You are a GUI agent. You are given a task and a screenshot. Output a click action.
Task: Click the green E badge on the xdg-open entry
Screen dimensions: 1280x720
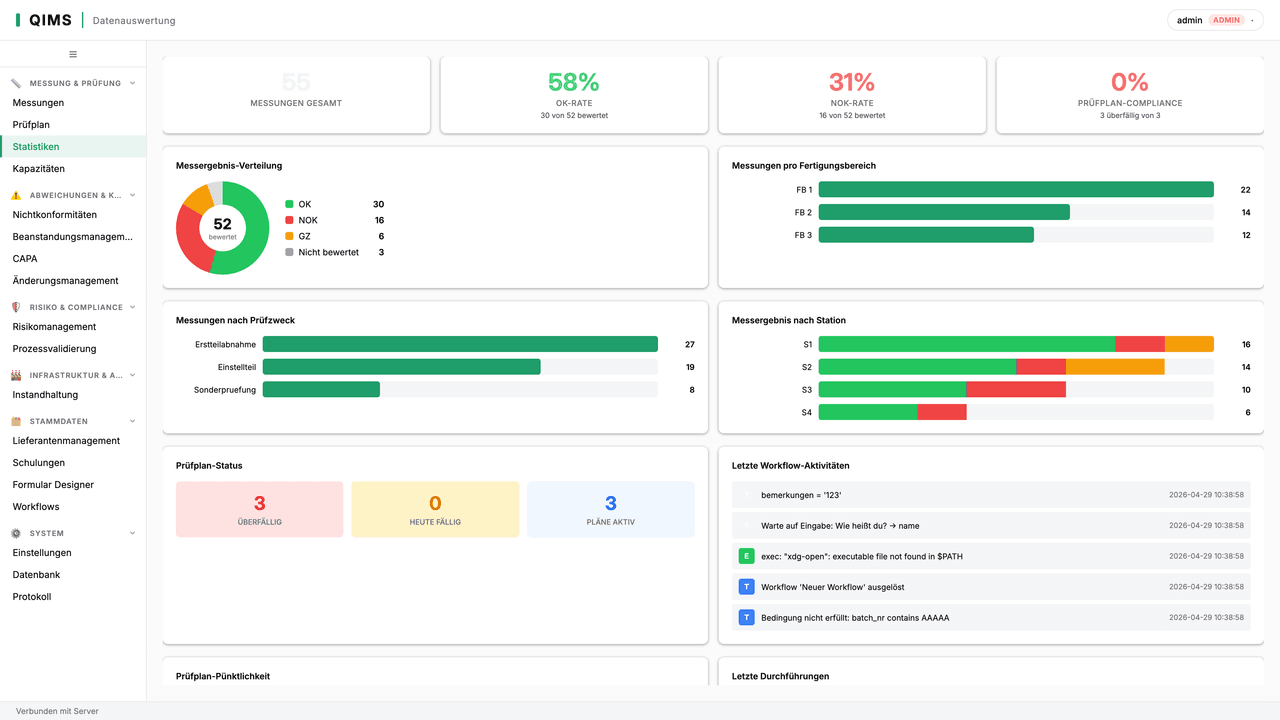click(746, 556)
